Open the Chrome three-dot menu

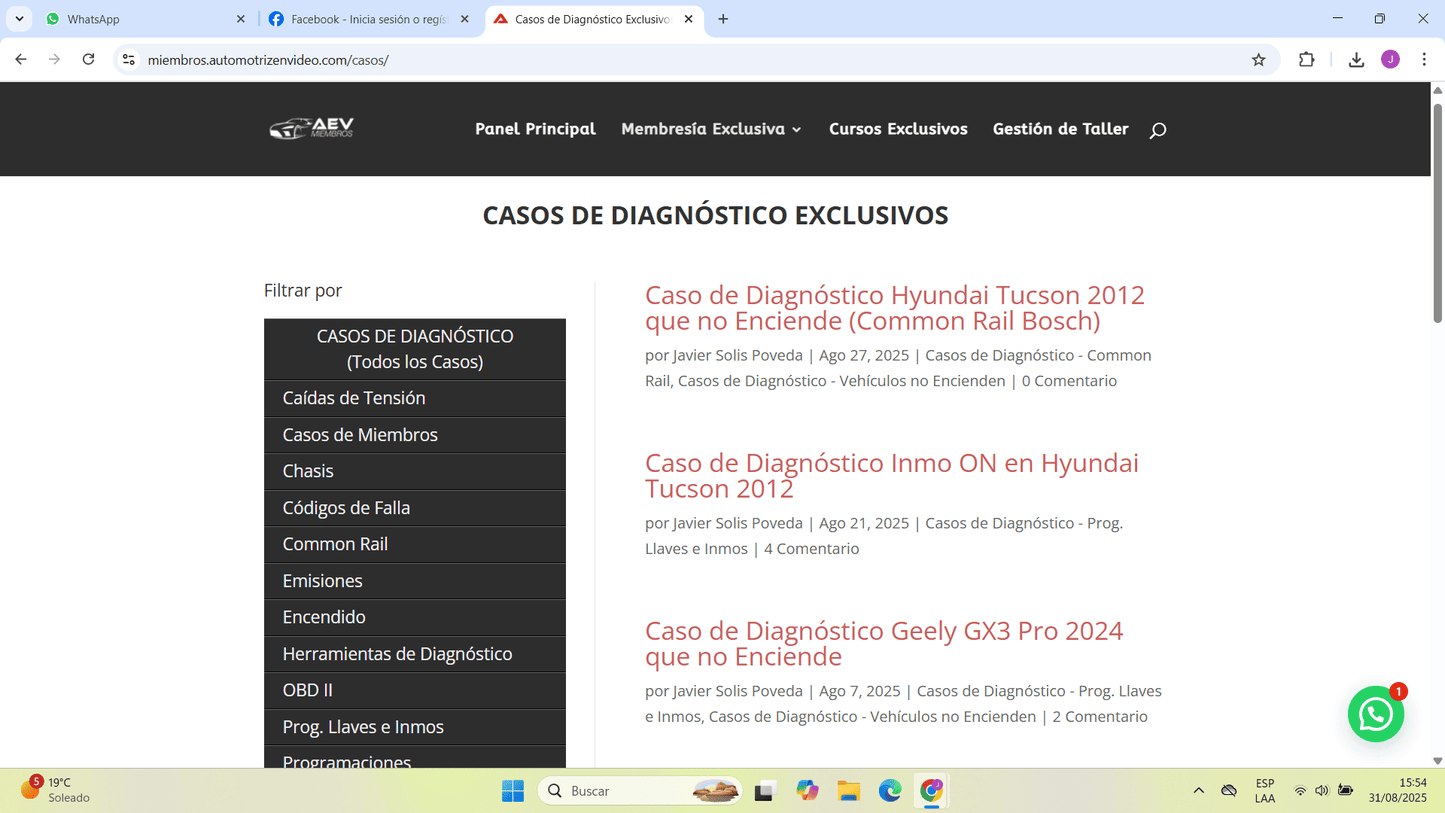(x=1424, y=60)
